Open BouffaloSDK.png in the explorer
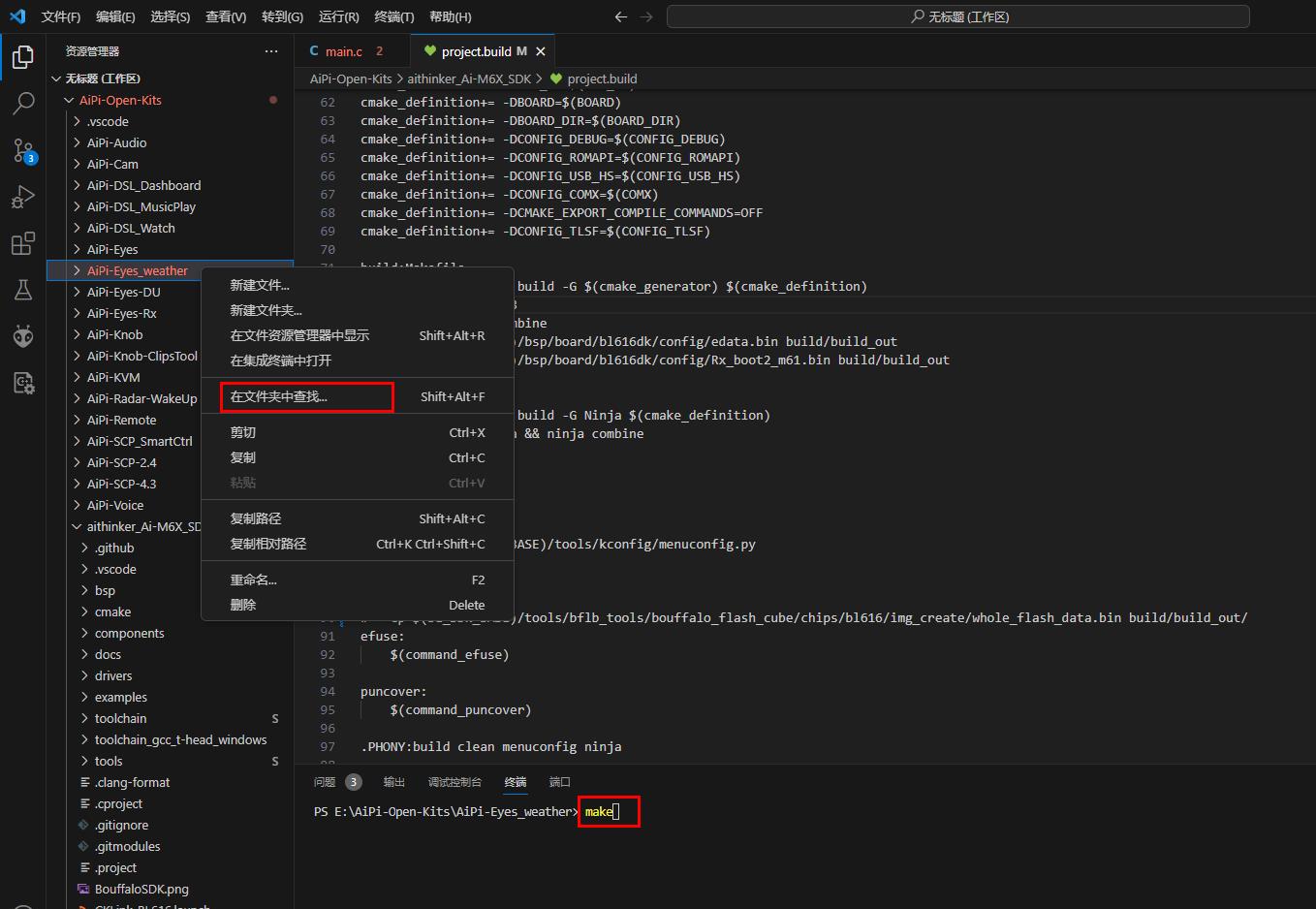Screen dimensions: 1316x909 (141, 889)
